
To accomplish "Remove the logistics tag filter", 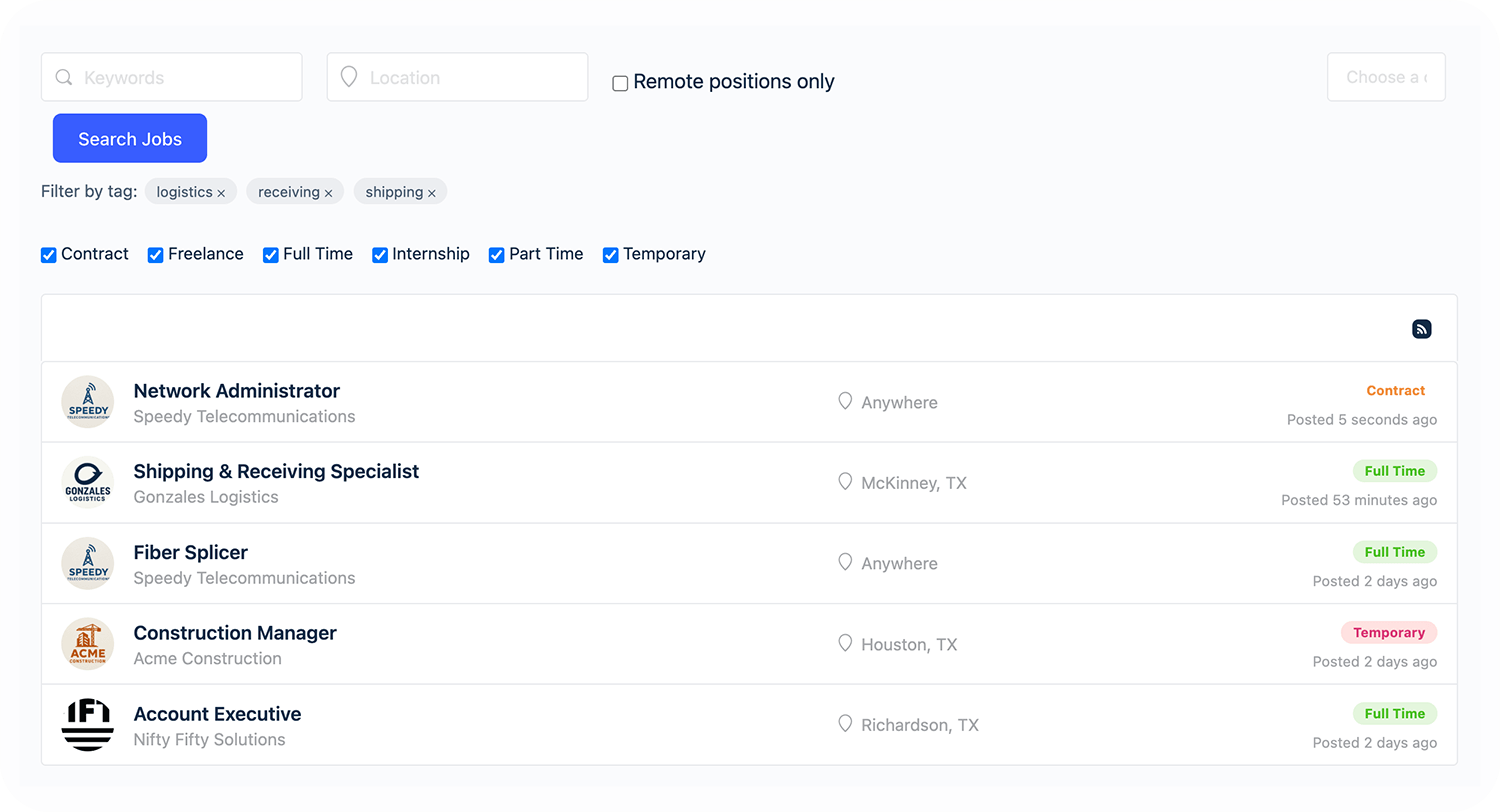I will pos(221,193).
